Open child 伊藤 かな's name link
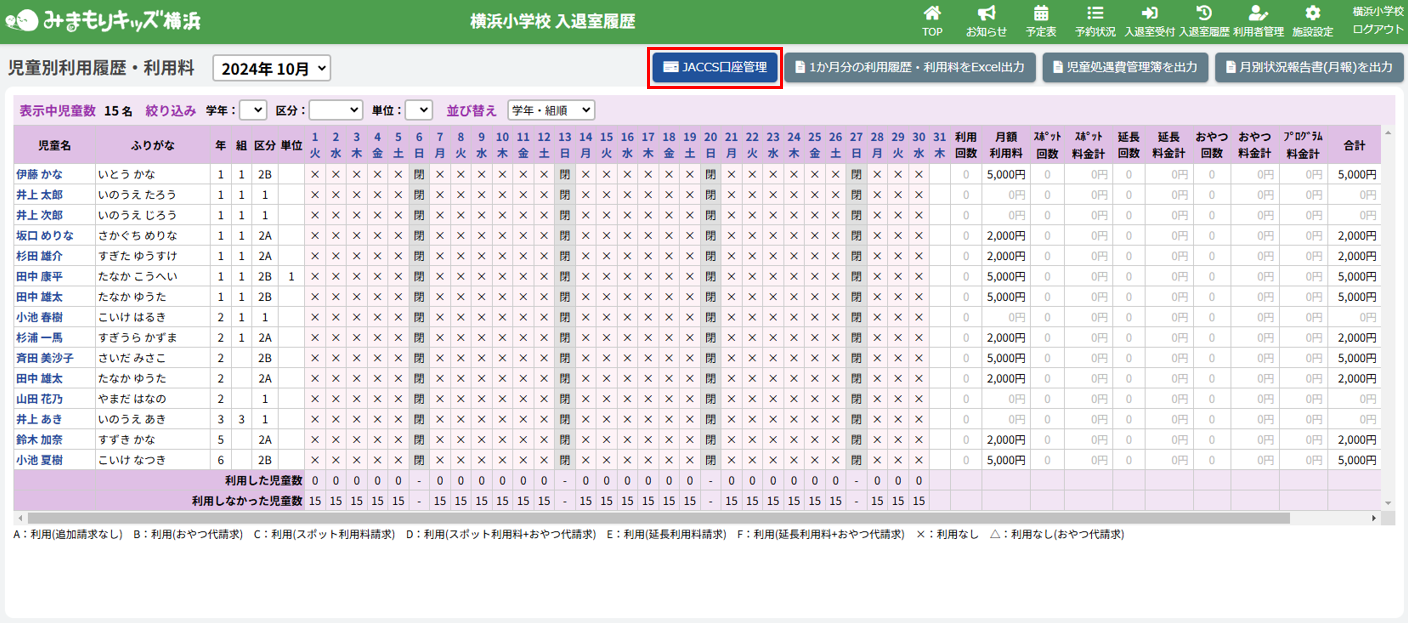The width and height of the screenshot is (1408, 623). pos(39,174)
